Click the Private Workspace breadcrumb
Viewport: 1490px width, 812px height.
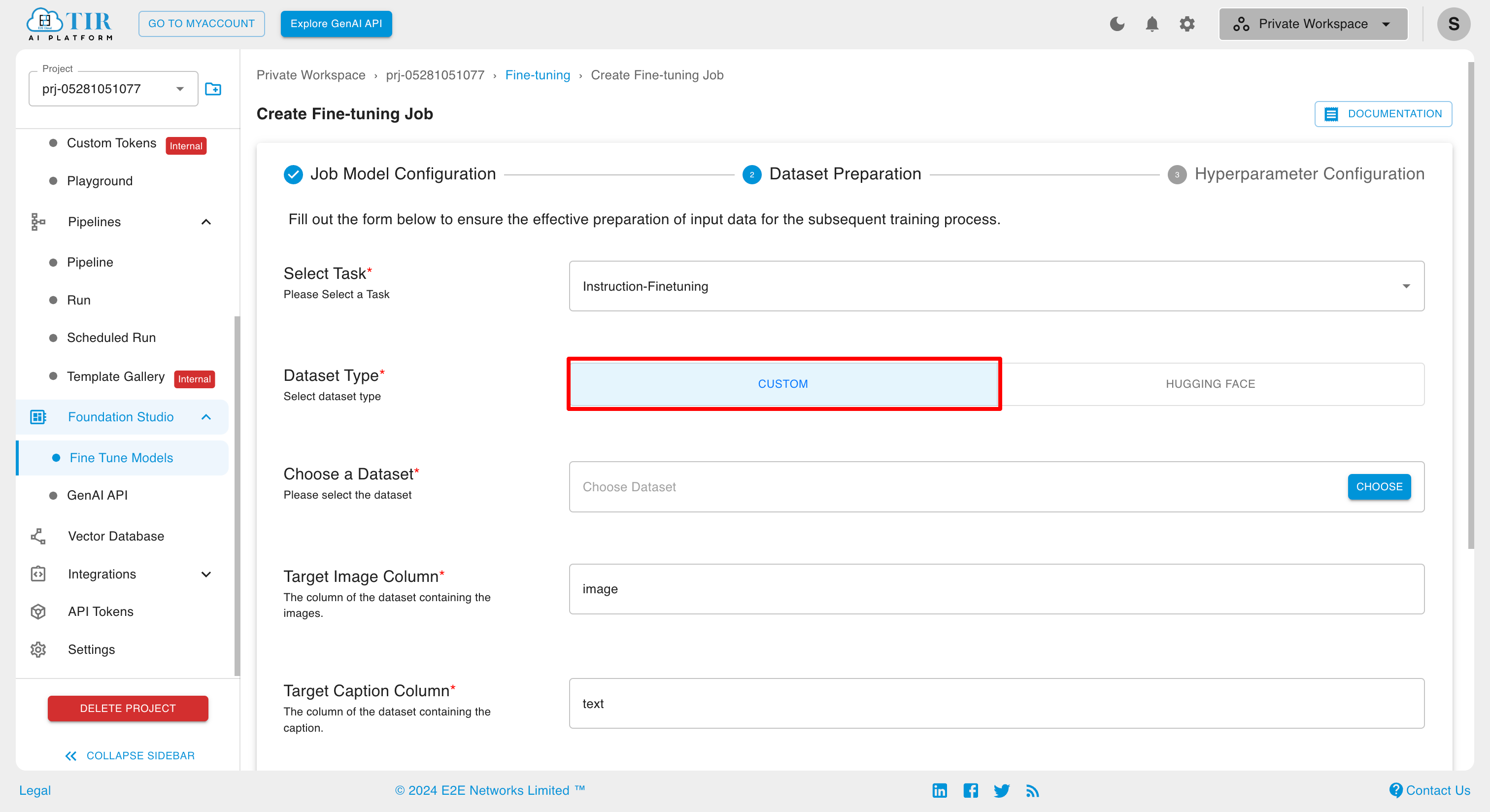(x=310, y=75)
